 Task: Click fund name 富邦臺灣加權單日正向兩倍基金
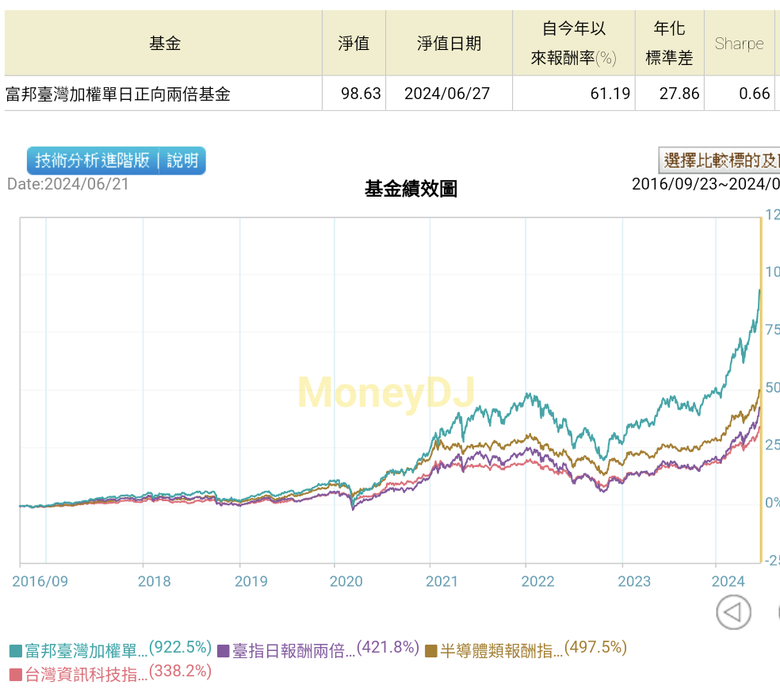(118, 94)
